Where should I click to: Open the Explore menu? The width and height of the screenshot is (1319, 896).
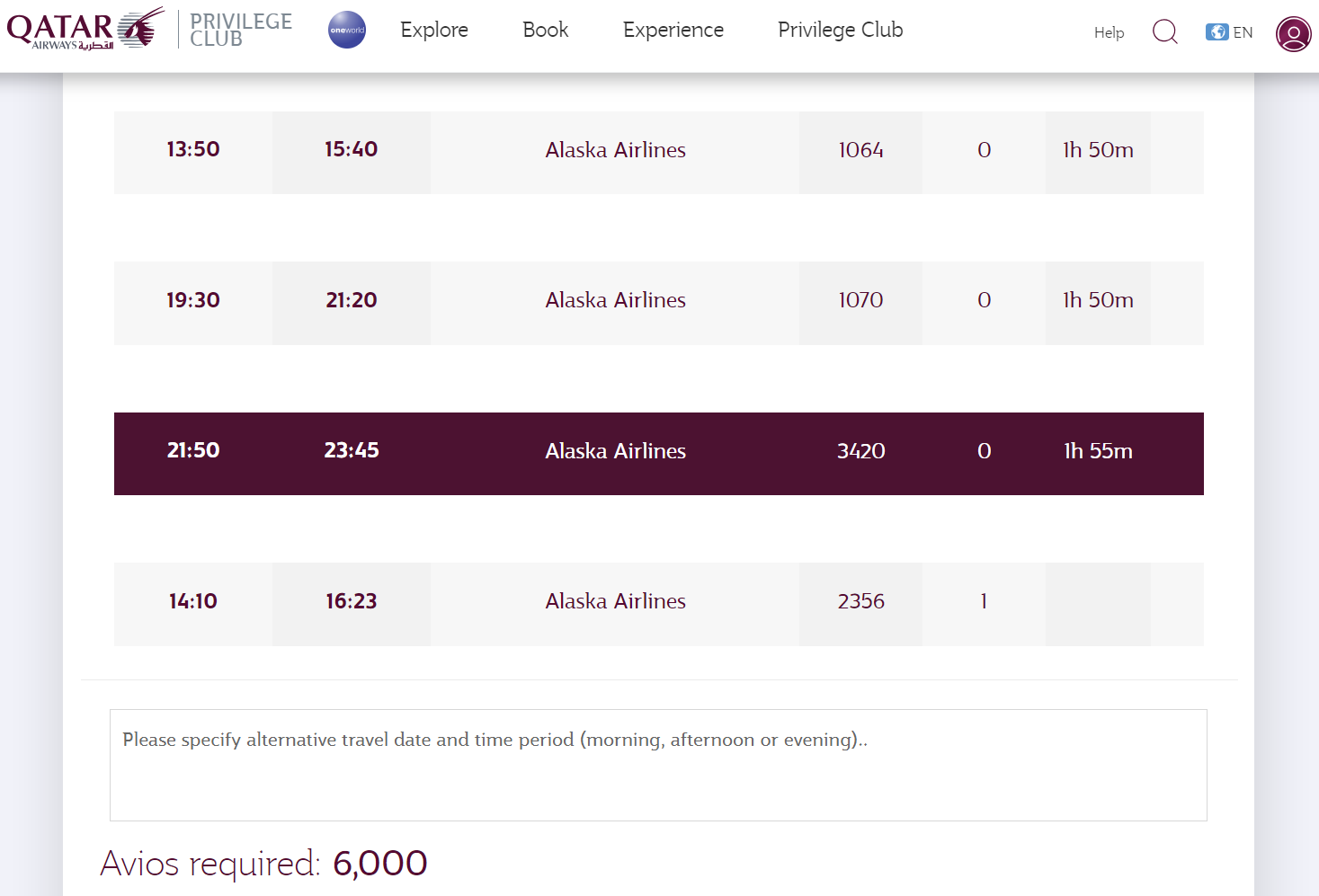pos(434,30)
